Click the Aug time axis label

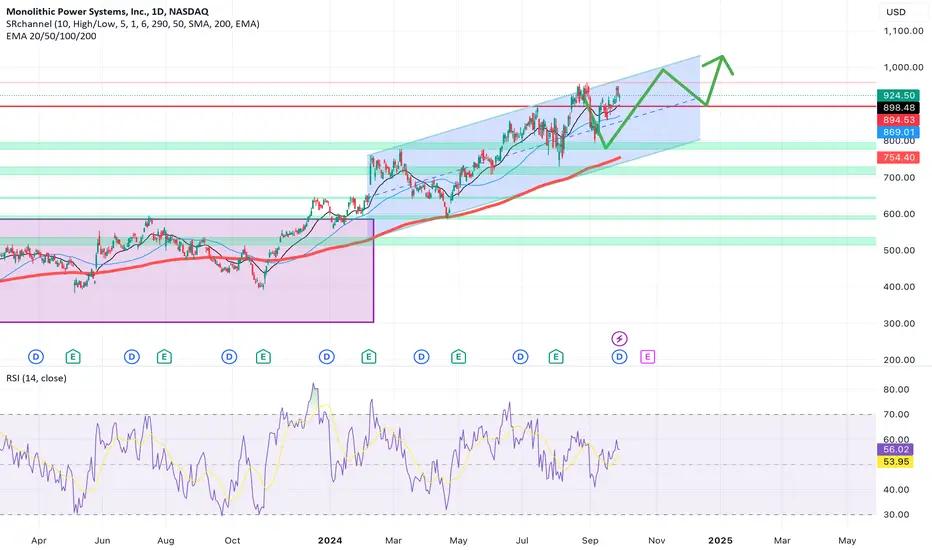click(166, 540)
